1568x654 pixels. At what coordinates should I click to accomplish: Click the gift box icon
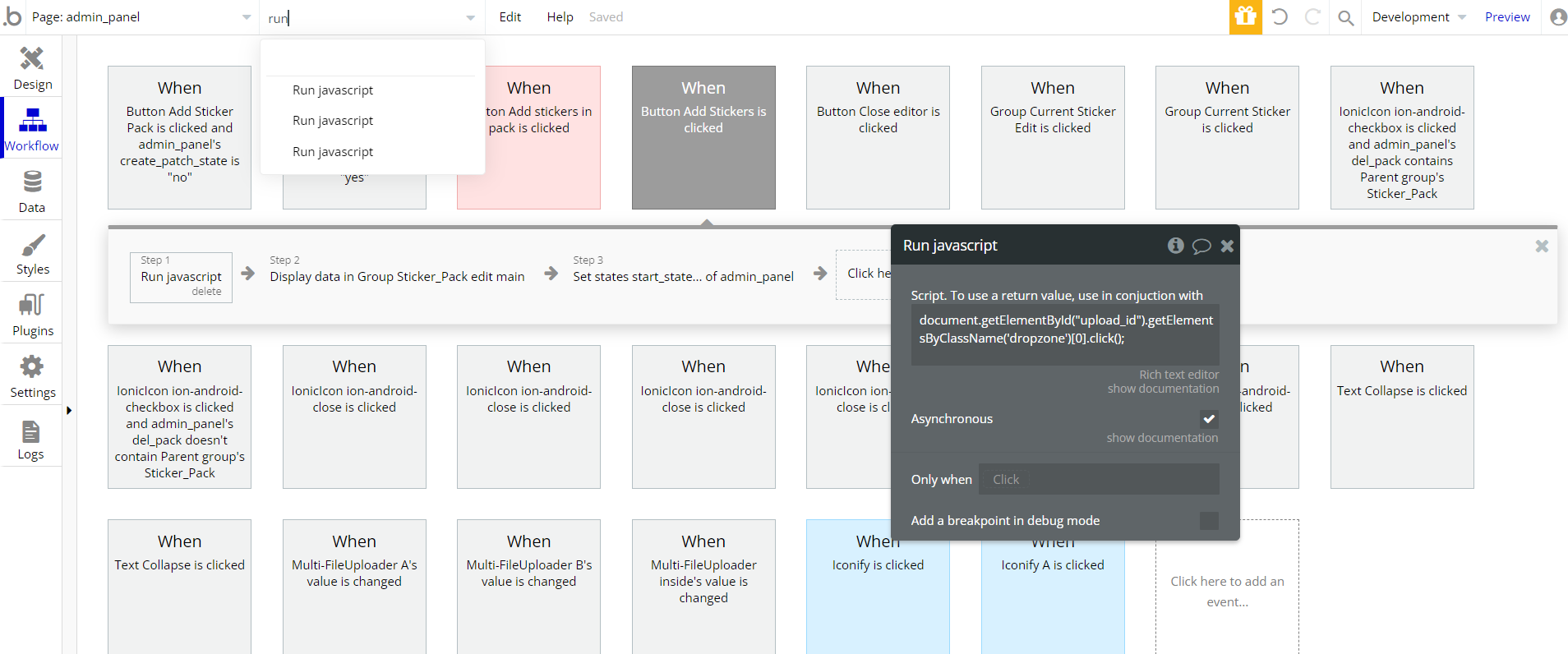[1245, 17]
